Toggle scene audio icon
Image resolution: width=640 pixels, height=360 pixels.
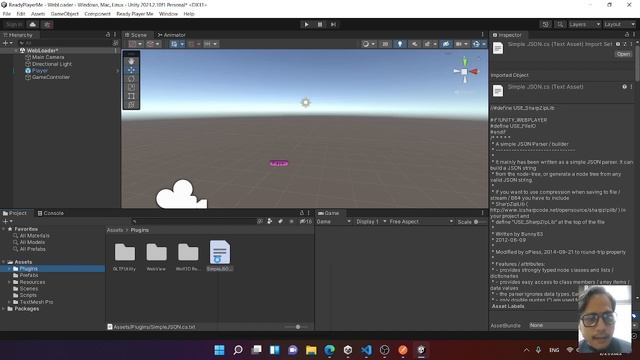[414, 44]
